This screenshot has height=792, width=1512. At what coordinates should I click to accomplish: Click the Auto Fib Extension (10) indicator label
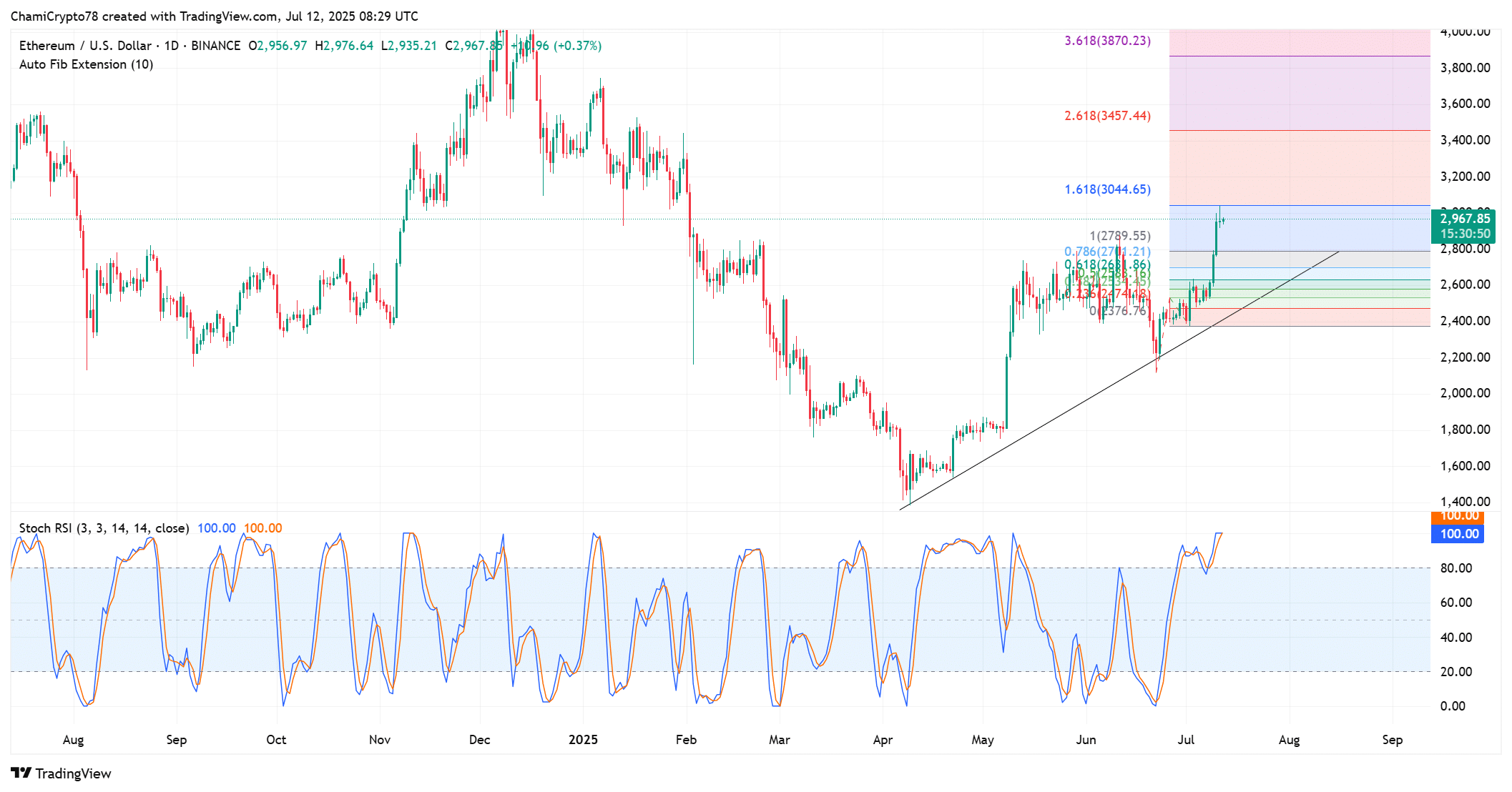[x=86, y=64]
